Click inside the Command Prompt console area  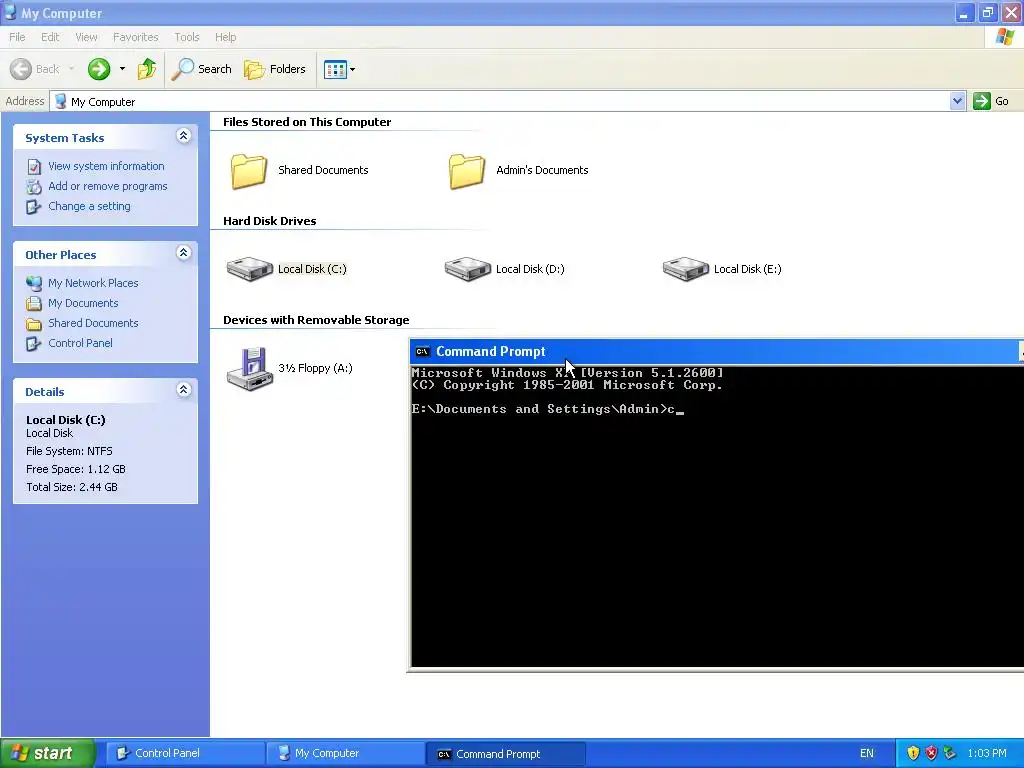coord(717,516)
